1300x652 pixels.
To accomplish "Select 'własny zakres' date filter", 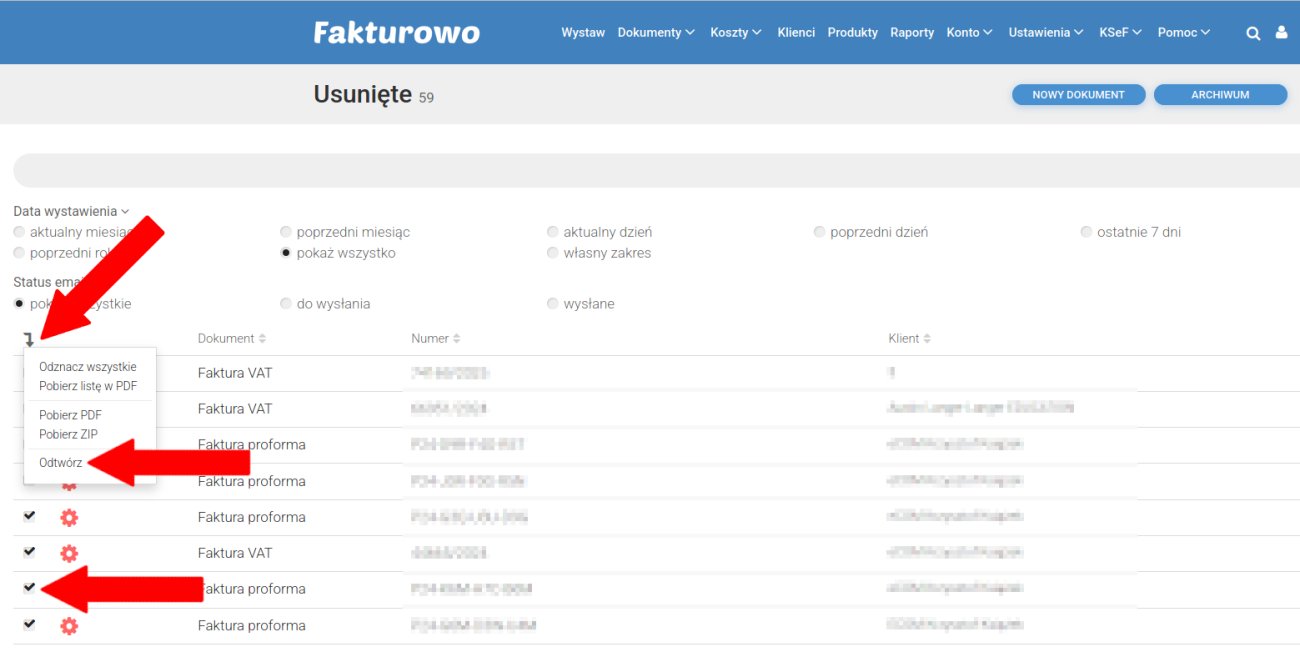I will coord(553,253).
